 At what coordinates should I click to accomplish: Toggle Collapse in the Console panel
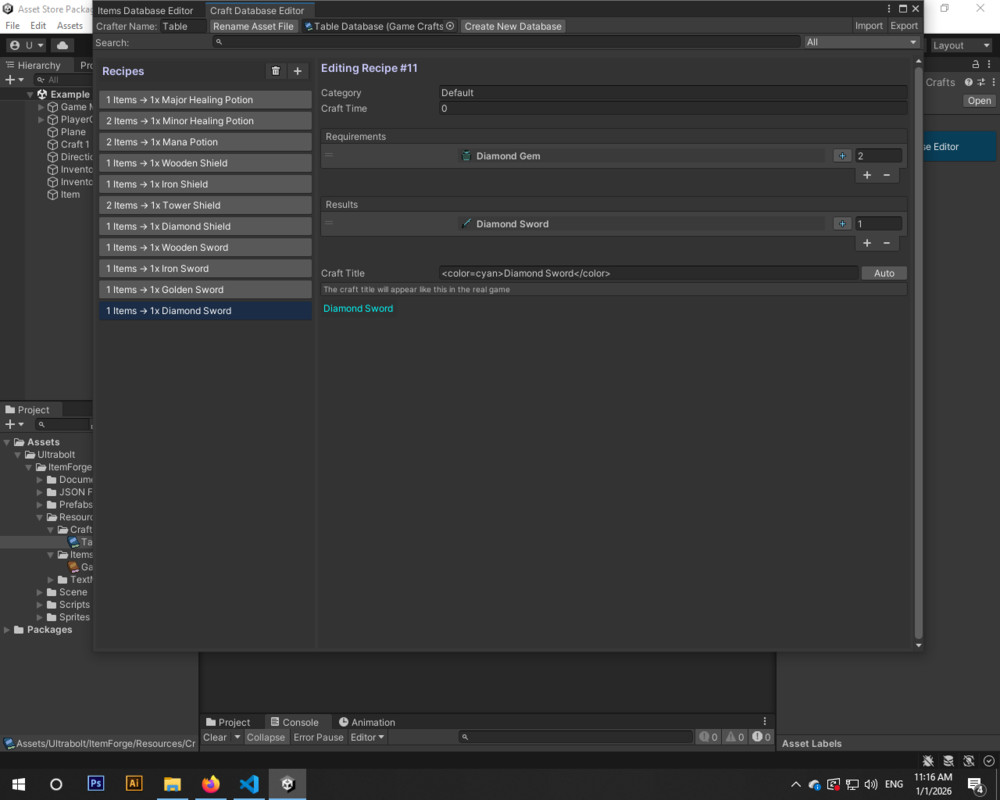point(265,737)
